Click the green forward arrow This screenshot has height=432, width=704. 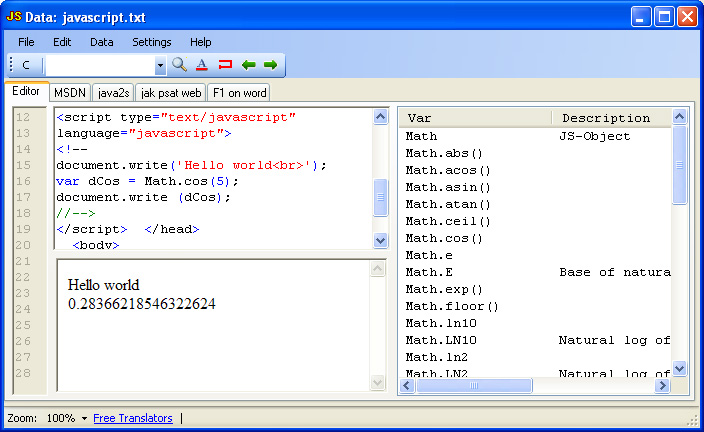270,65
